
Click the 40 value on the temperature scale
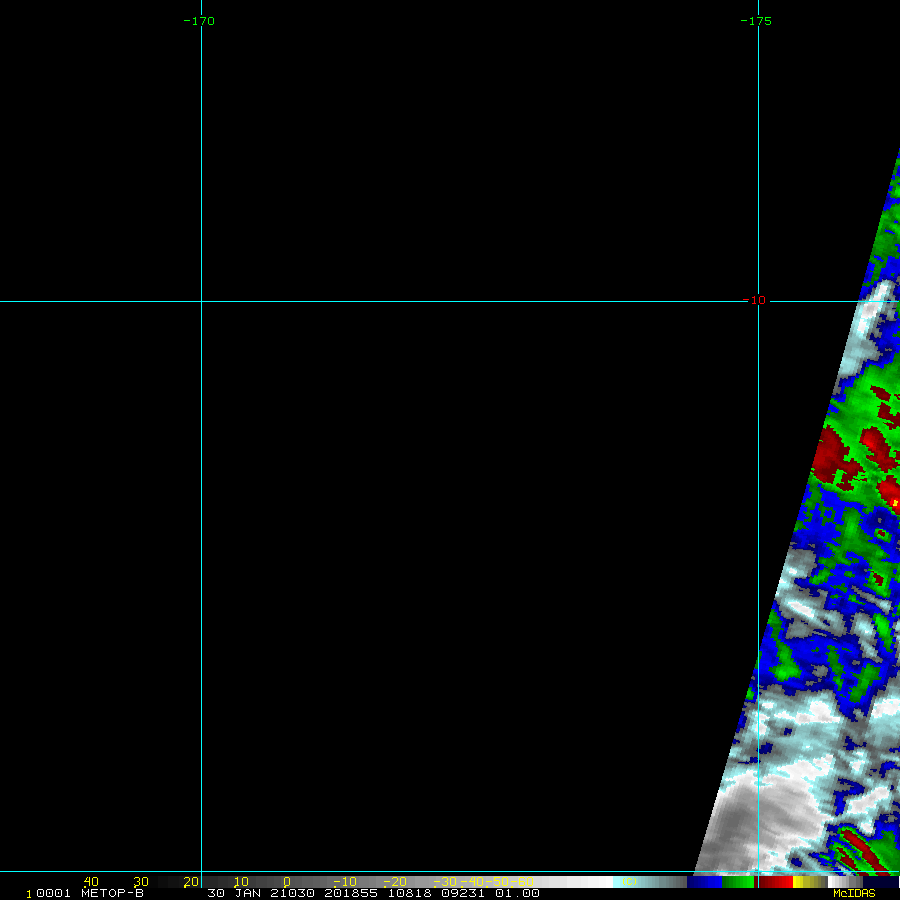[x=91, y=882]
